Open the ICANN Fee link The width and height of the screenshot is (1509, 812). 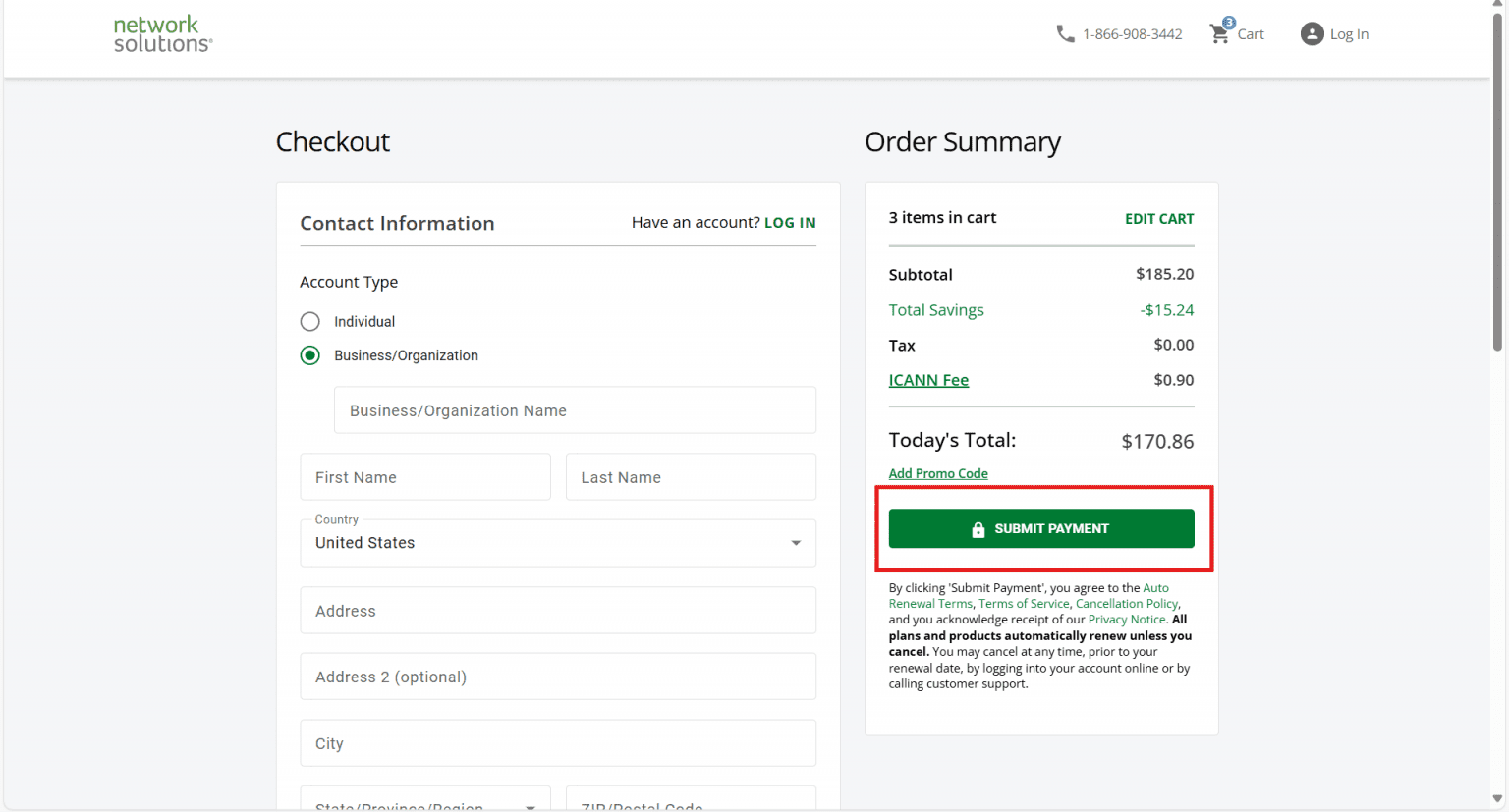[928, 380]
